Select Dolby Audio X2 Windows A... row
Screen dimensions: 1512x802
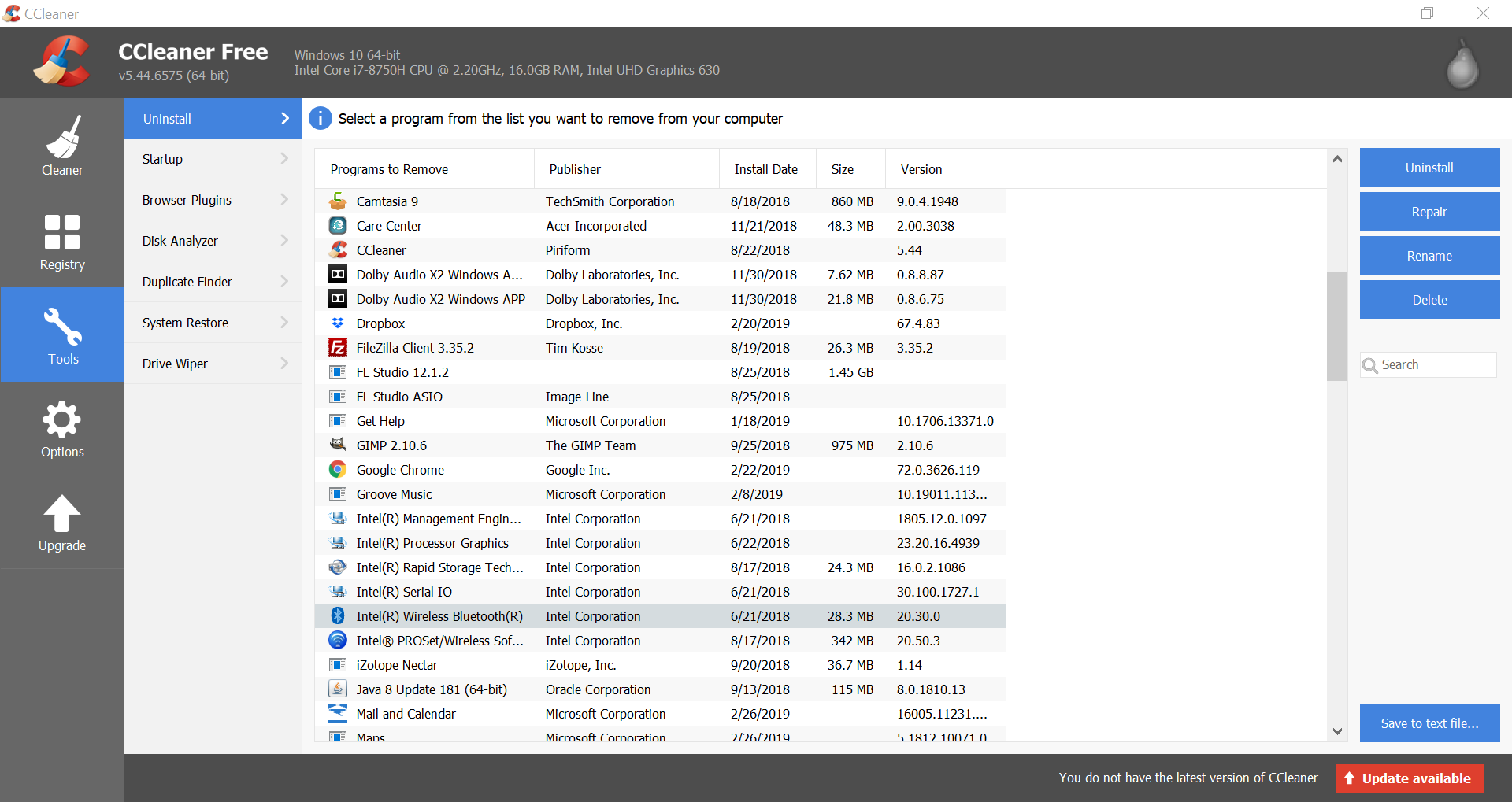coord(660,275)
